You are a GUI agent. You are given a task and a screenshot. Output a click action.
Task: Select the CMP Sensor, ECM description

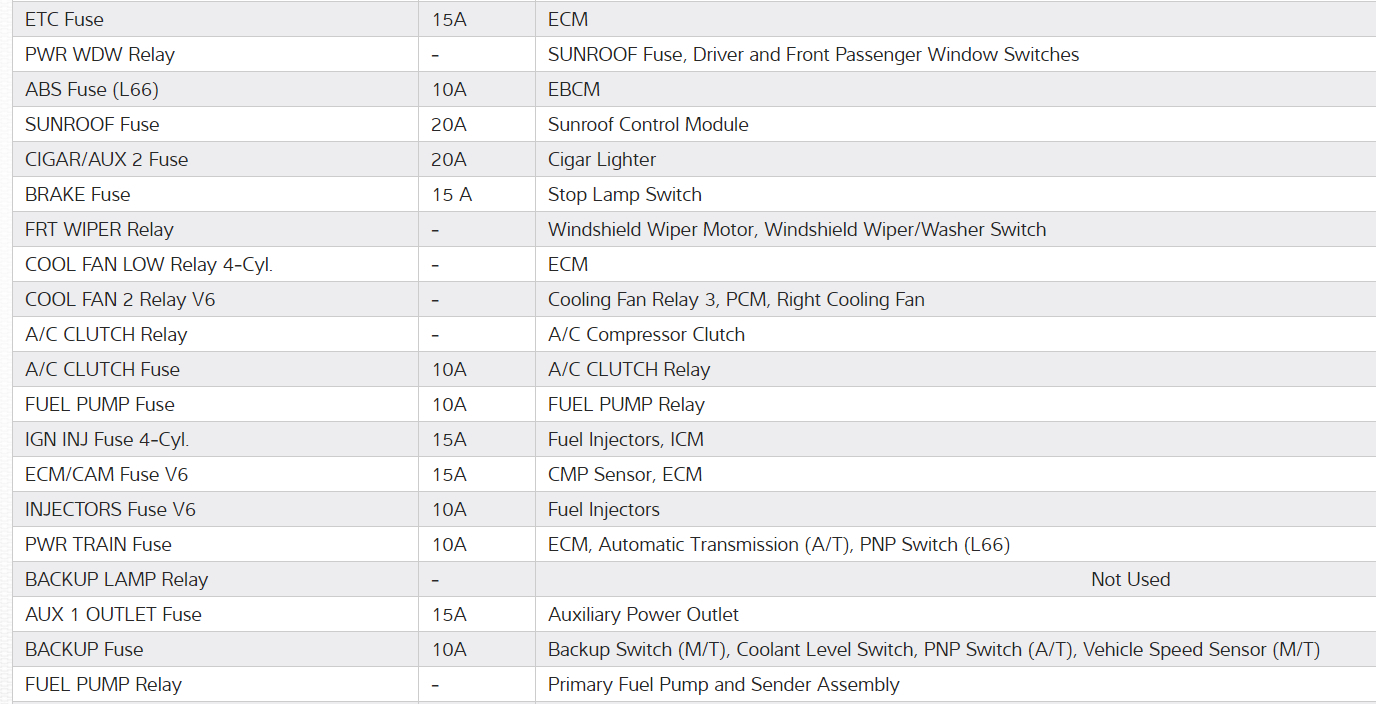tap(625, 474)
